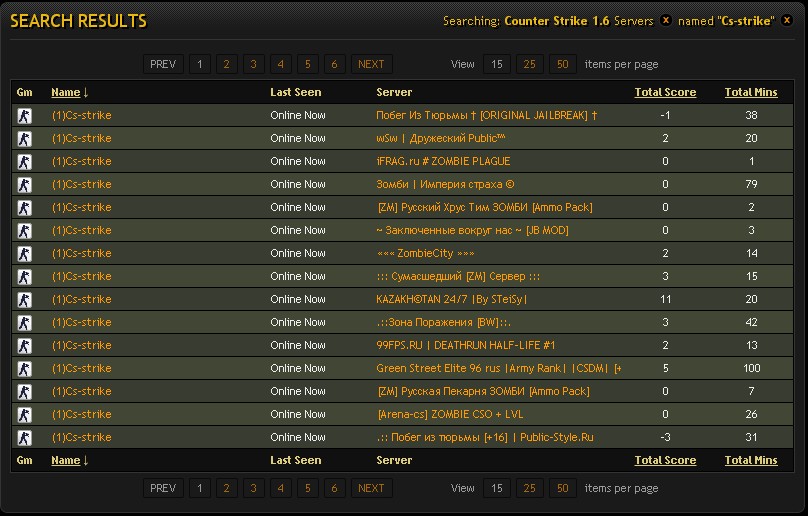Viewport: 808px width, 516px height.
Task: Click the game icon in the Империя страха row
Action: point(24,185)
